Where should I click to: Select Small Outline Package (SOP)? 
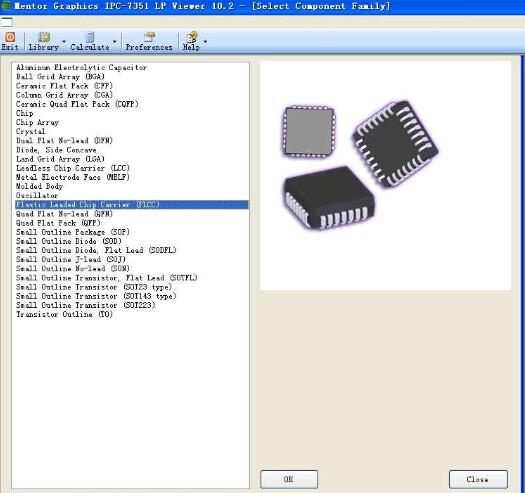pyautogui.click(x=73, y=232)
